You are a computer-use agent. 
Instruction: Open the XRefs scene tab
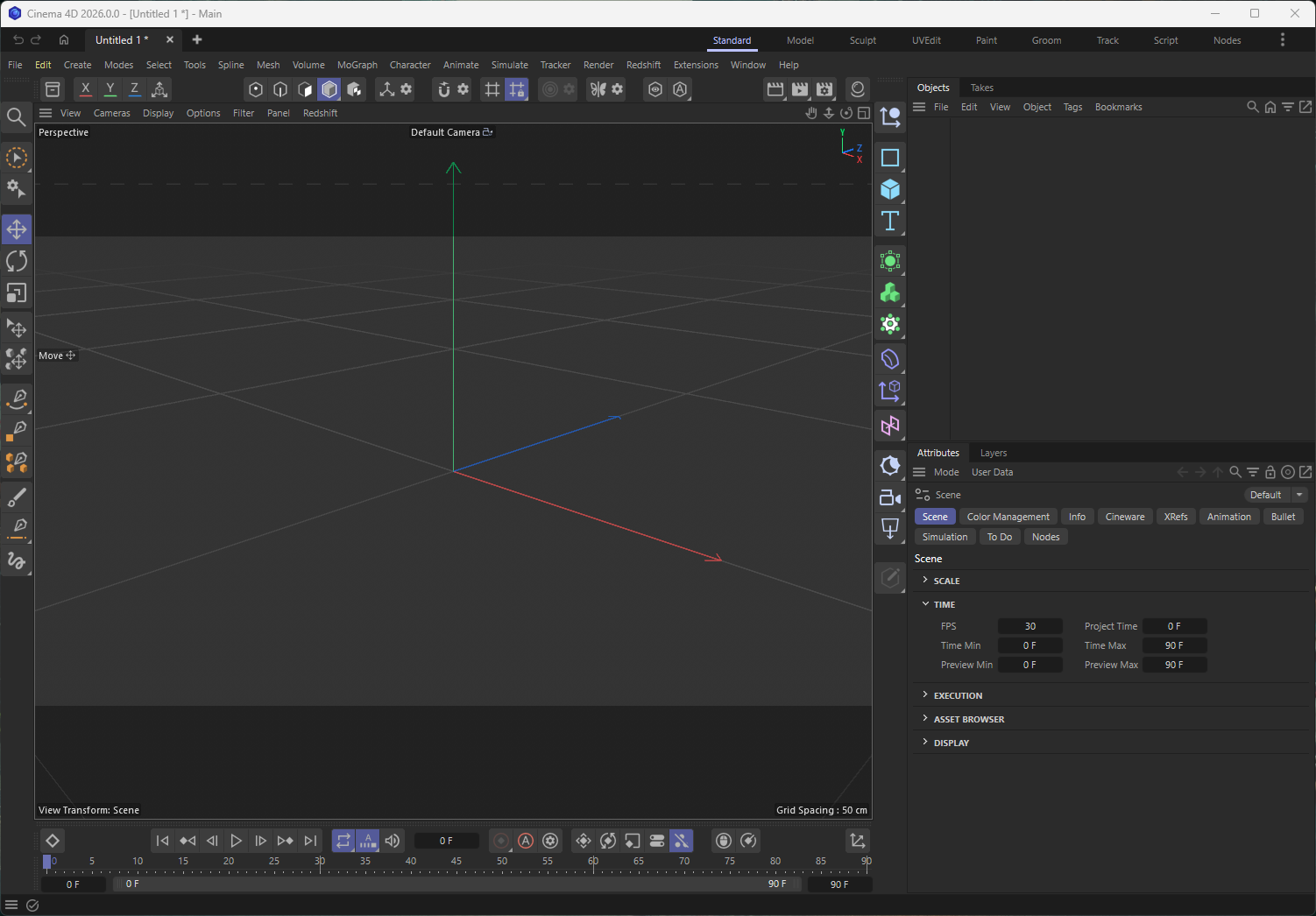pyautogui.click(x=1176, y=517)
